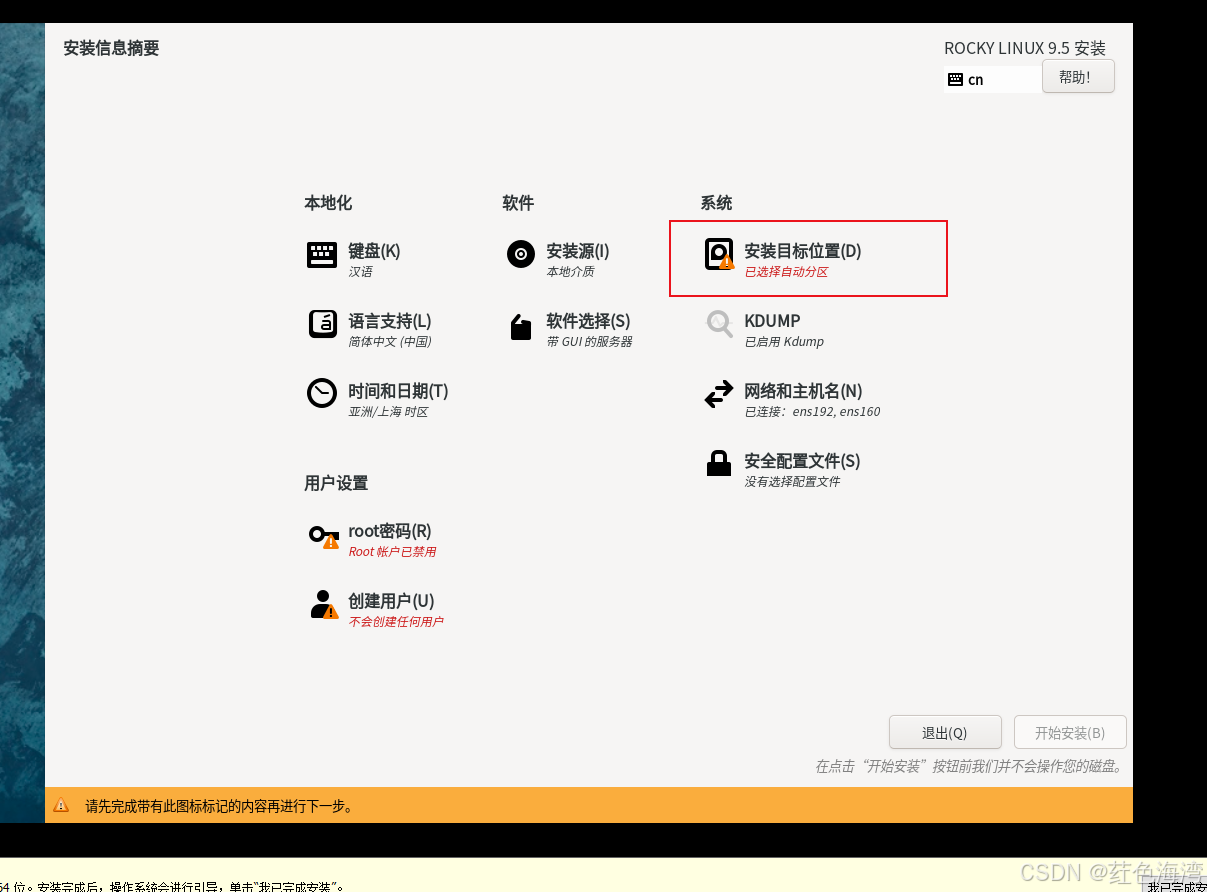The width and height of the screenshot is (1207, 892).
Task: Click the 安装信息摘要 title
Action: 111,48
